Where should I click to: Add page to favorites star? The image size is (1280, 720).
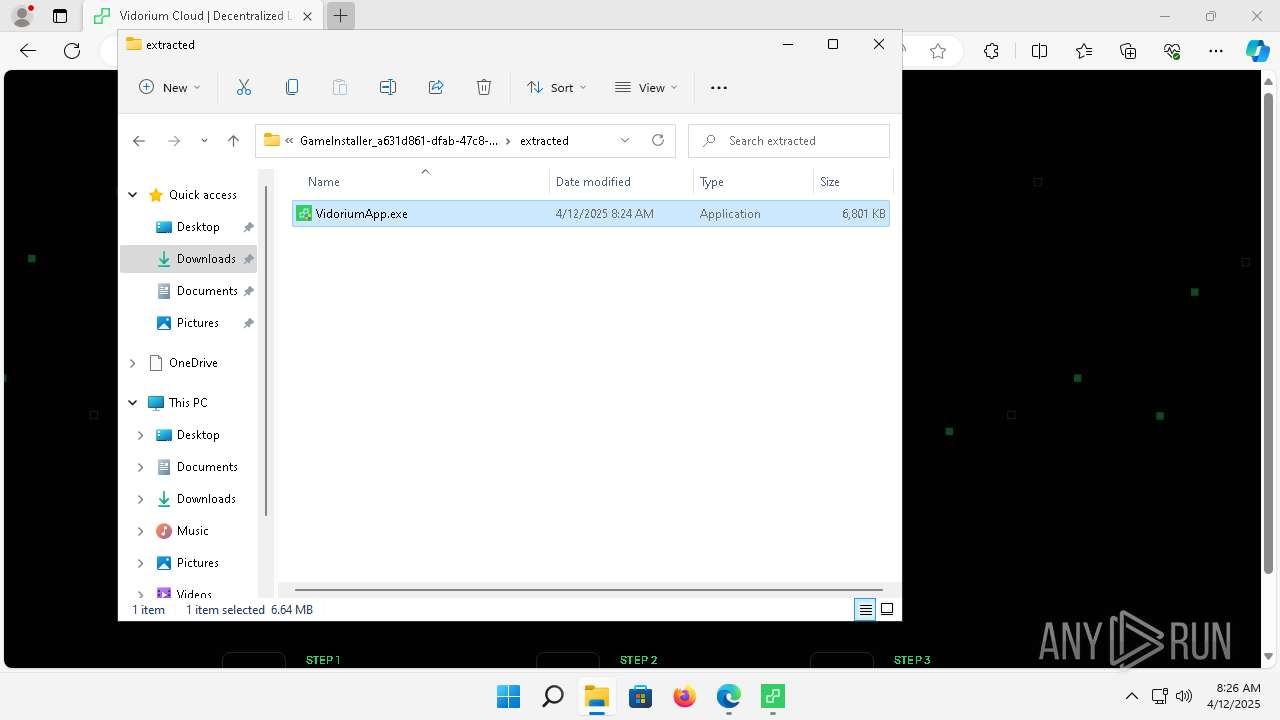pyautogui.click(x=938, y=51)
